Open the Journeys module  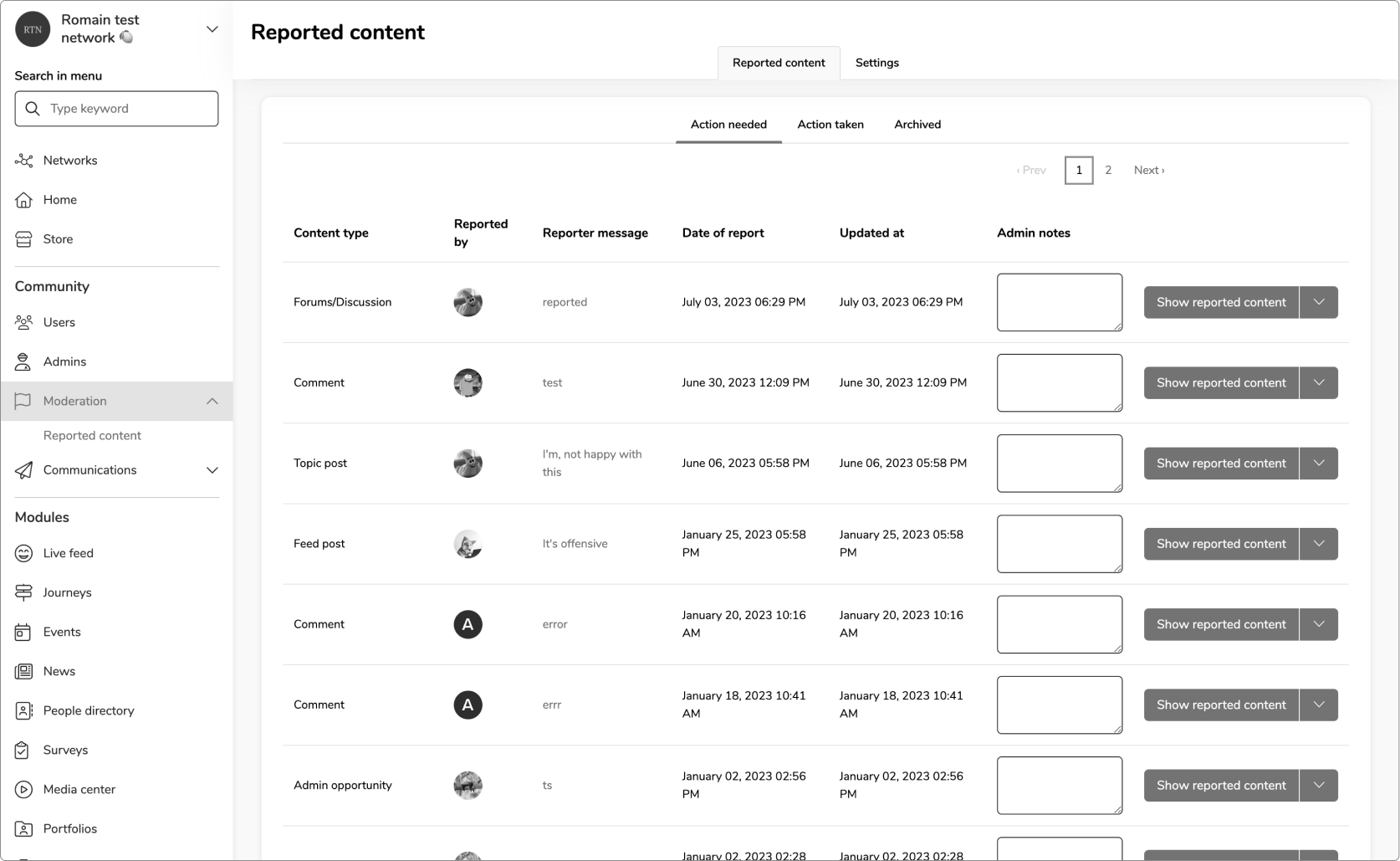23,592
